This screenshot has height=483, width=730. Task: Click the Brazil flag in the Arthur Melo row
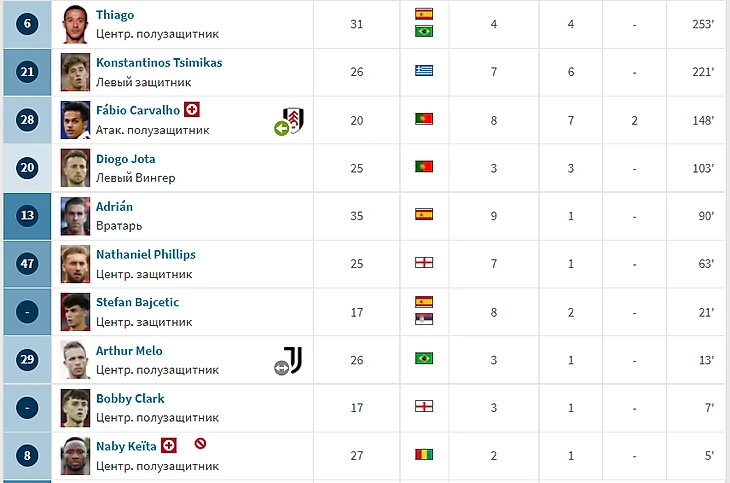(424, 359)
